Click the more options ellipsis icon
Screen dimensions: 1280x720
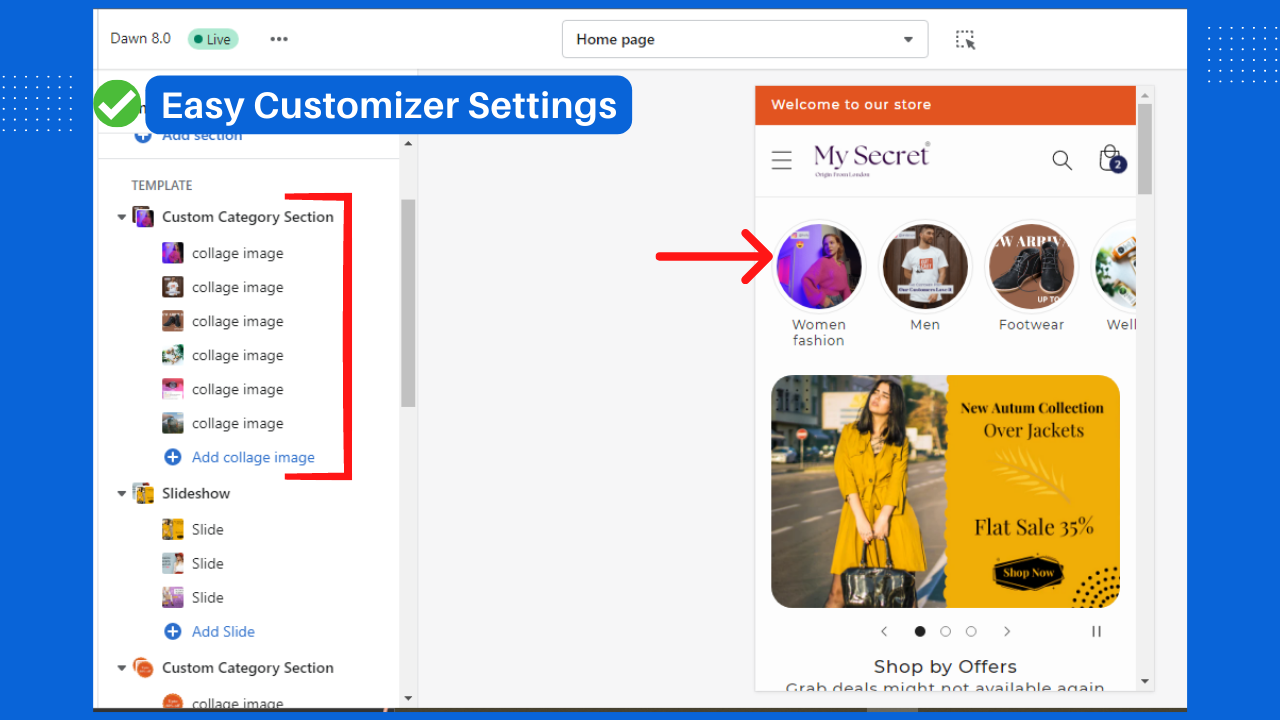click(278, 39)
